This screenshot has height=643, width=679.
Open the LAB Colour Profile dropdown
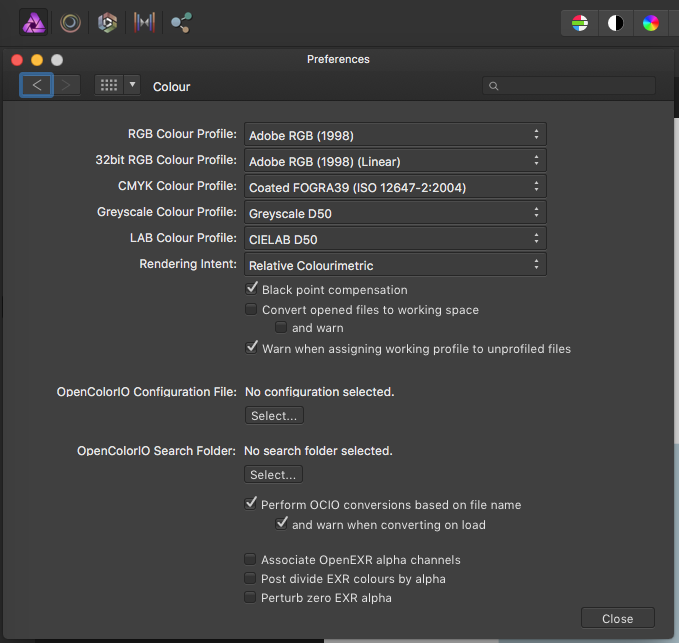(395, 239)
